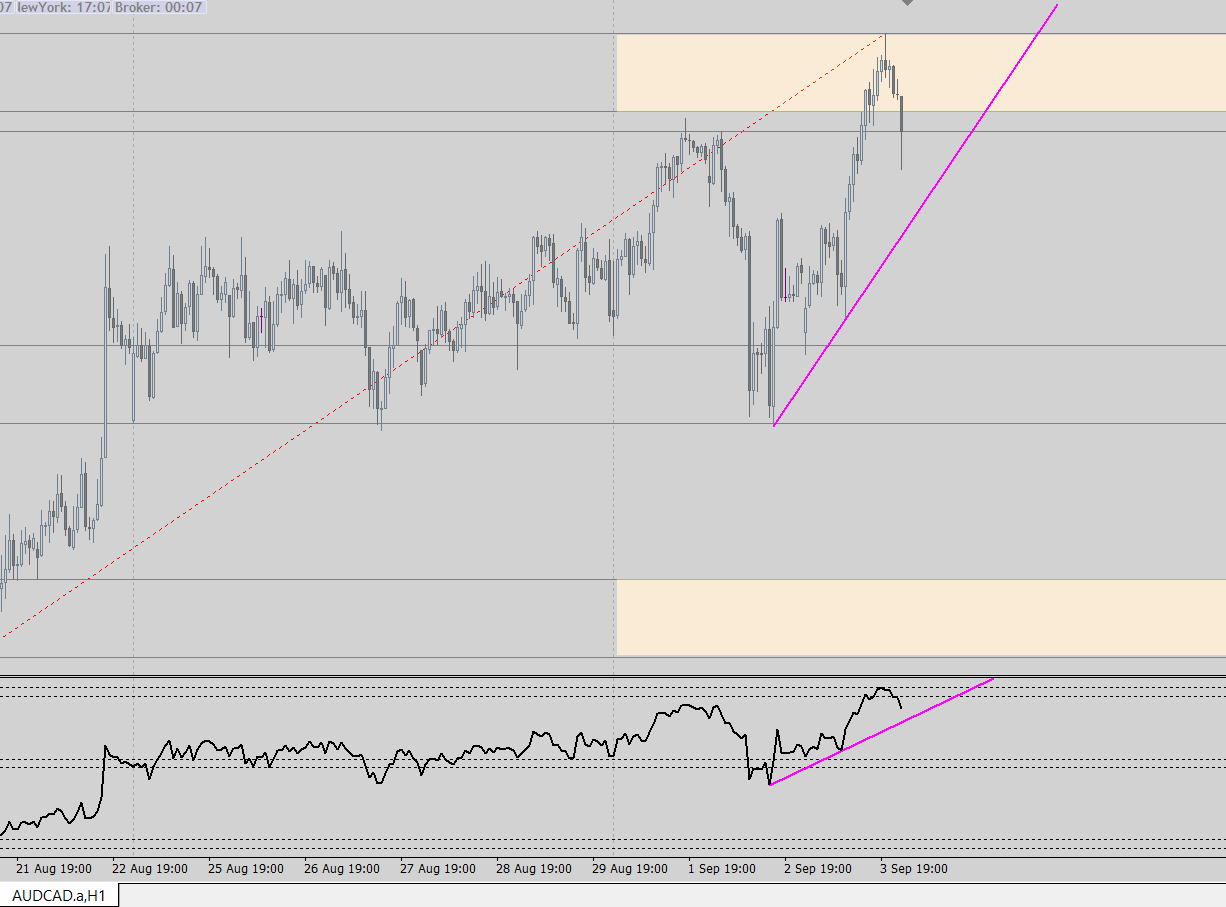Click the '1 Sep 19:00' time label
1226x907 pixels.
(x=721, y=868)
